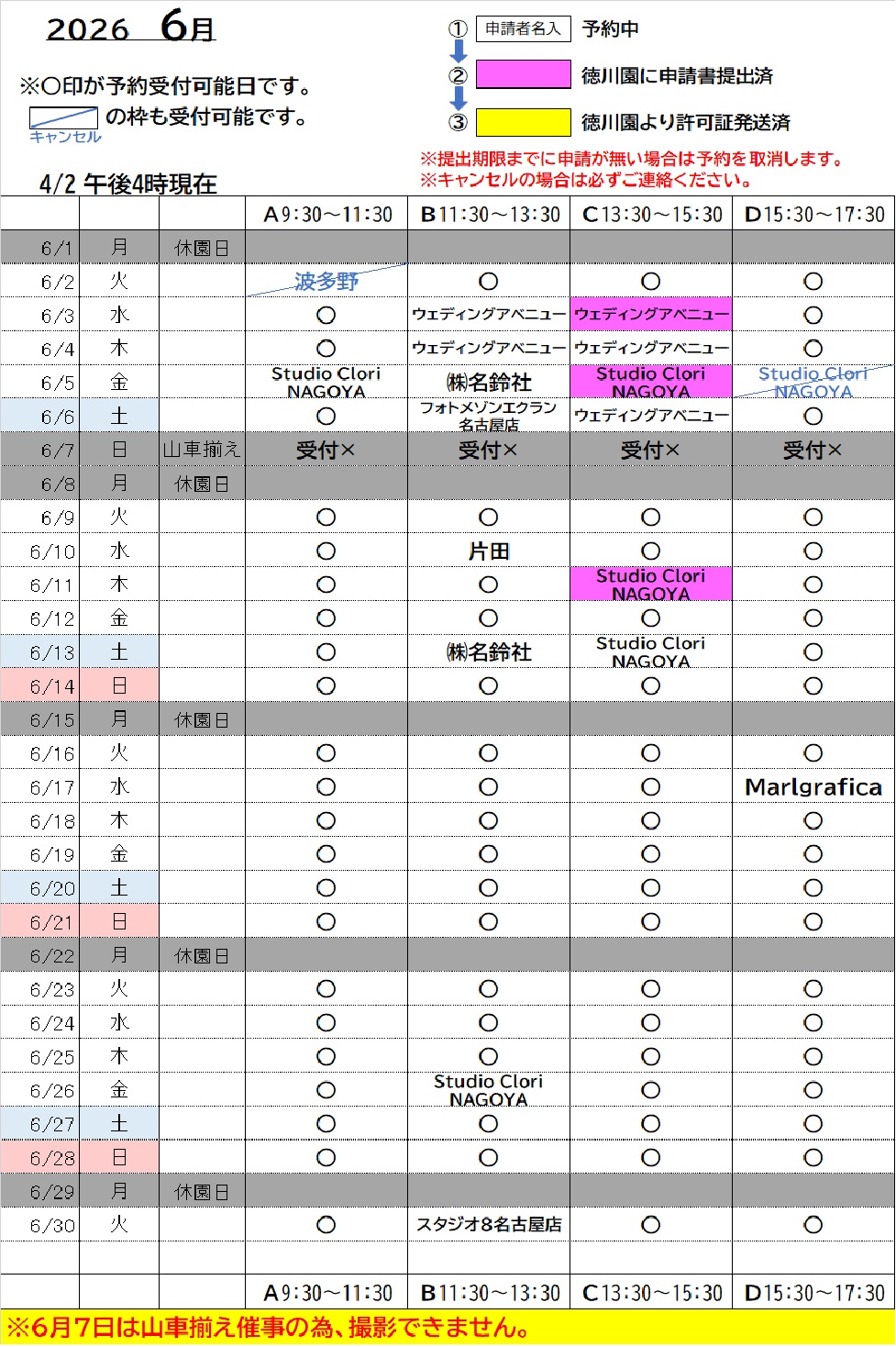Click the circled number ③ step marker
This screenshot has width=896, height=1347.
pos(458,122)
